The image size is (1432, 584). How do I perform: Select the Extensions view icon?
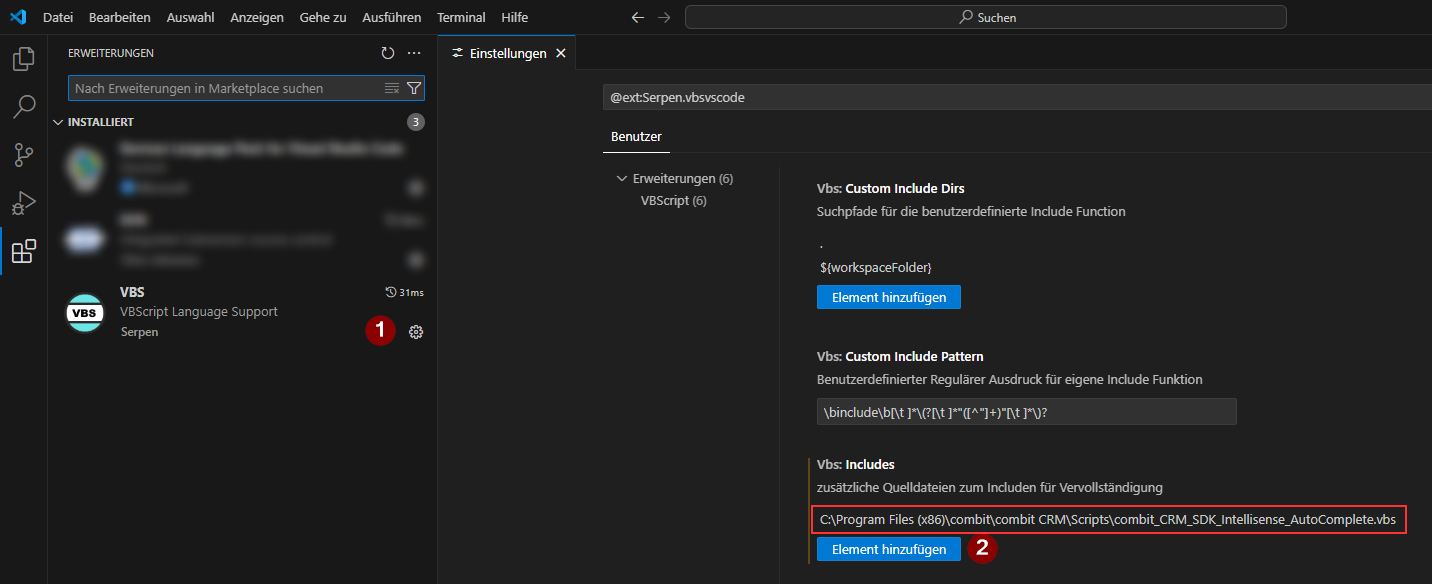(23, 251)
